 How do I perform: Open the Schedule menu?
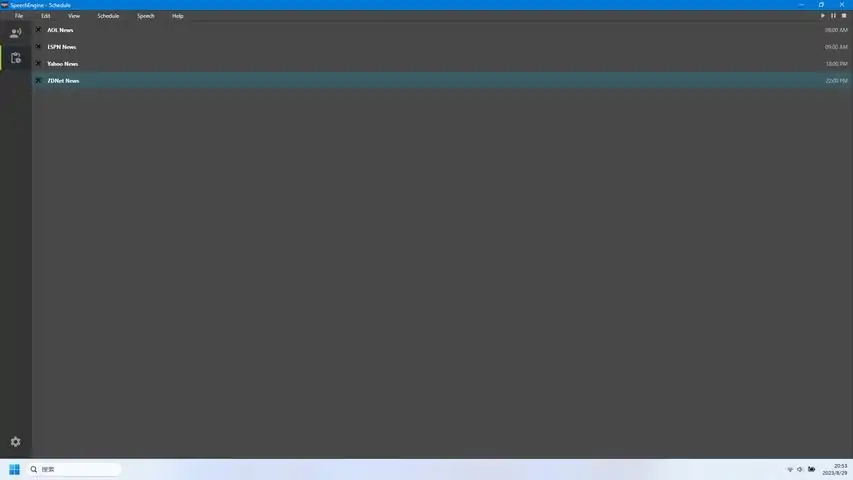108,16
